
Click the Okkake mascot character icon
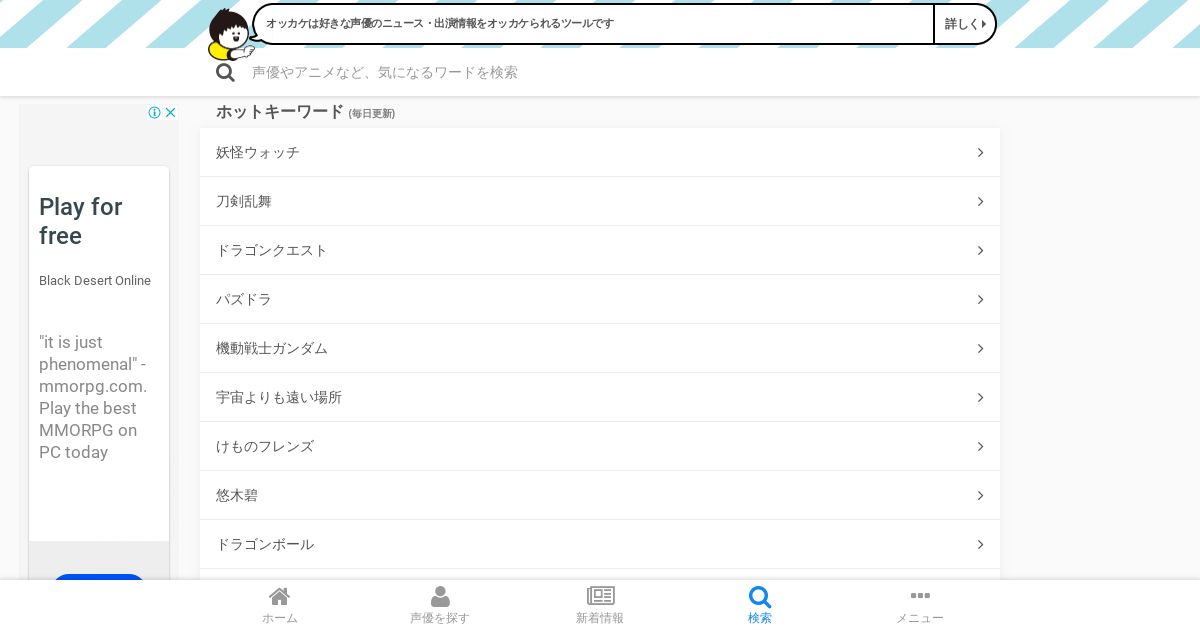click(x=229, y=34)
